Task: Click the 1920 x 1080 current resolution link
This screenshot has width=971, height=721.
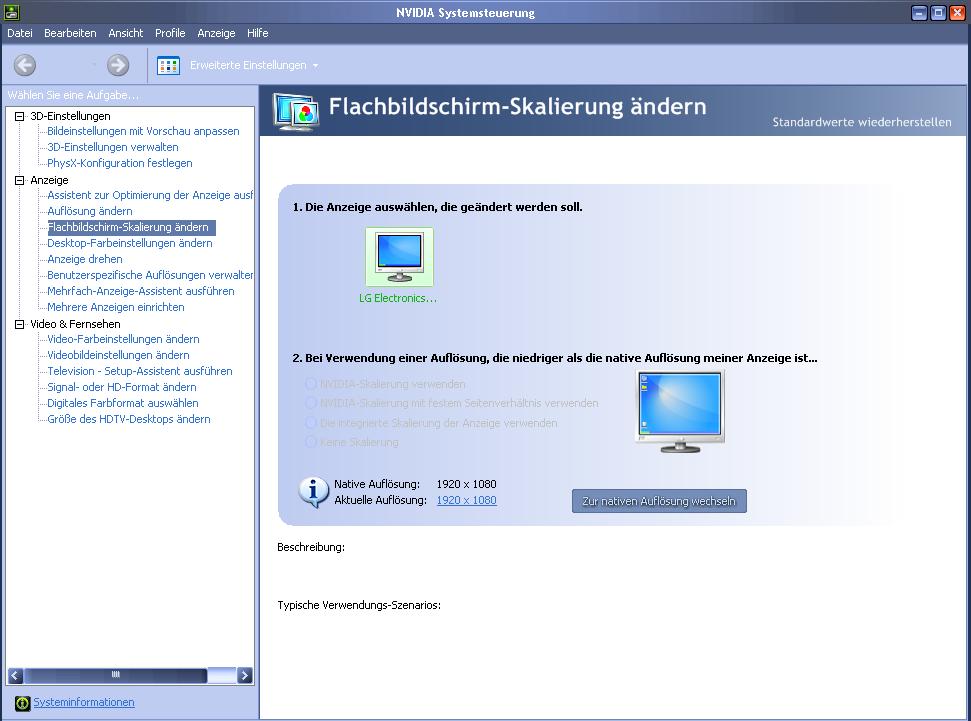Action: 466,500
